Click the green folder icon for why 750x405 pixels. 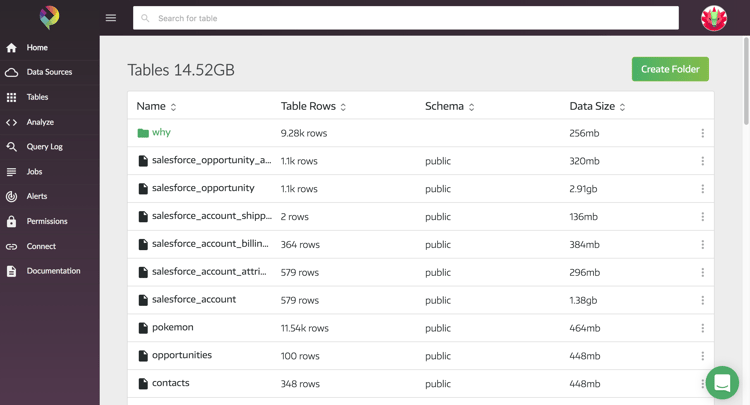coord(143,133)
